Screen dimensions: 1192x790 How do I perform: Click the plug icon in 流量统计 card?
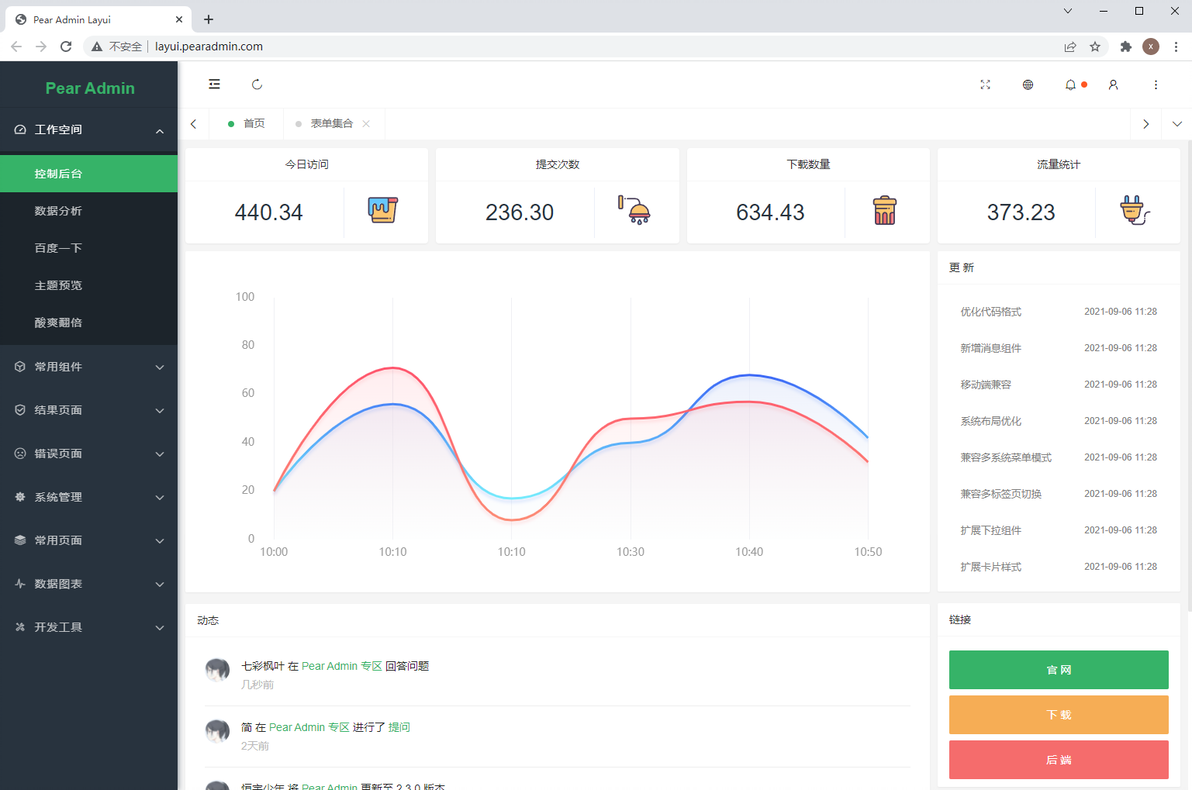pyautogui.click(x=1134, y=211)
